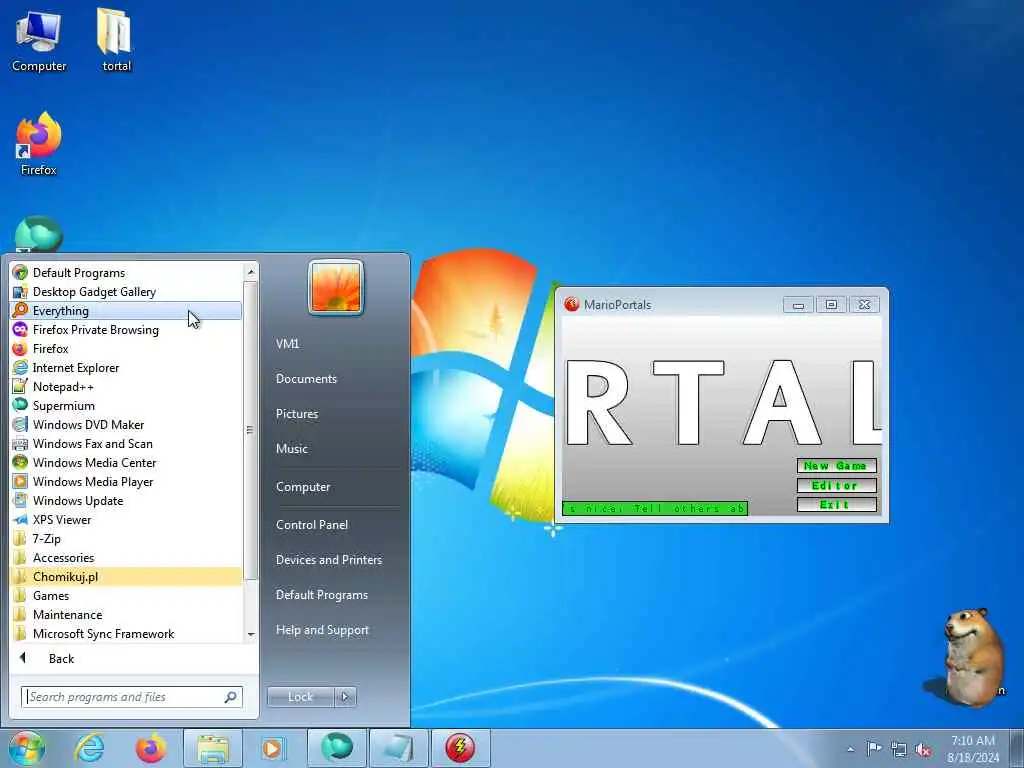Click the Firefox icon in the programs list
Viewport: 1024px width, 768px height.
tap(20, 349)
